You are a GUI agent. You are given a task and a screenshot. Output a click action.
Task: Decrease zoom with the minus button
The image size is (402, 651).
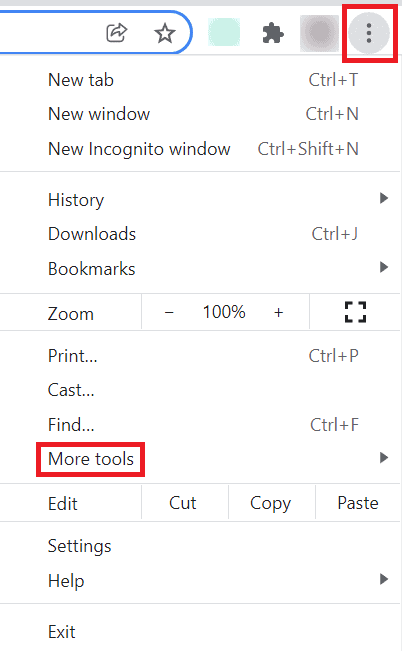169,312
